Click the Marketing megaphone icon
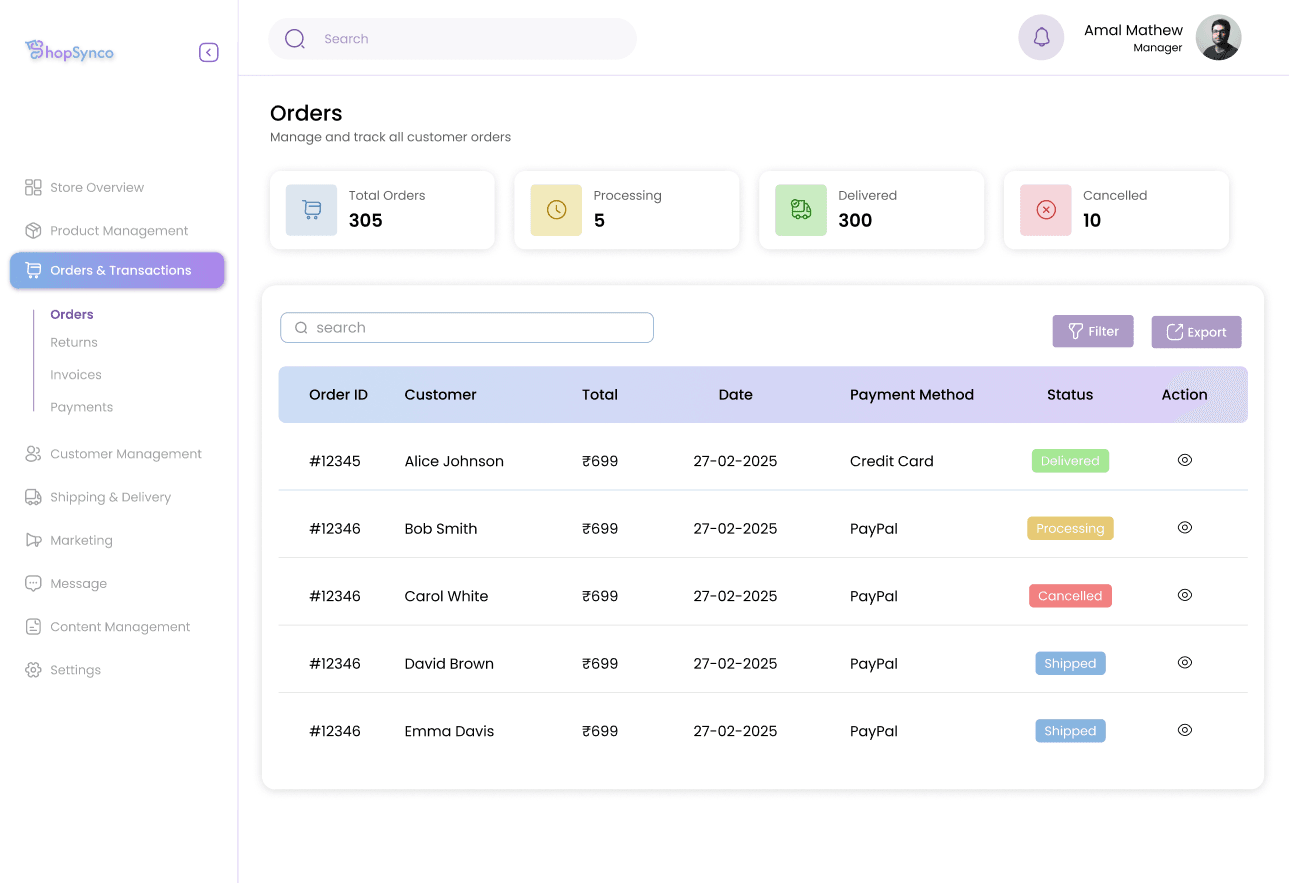 [33, 540]
